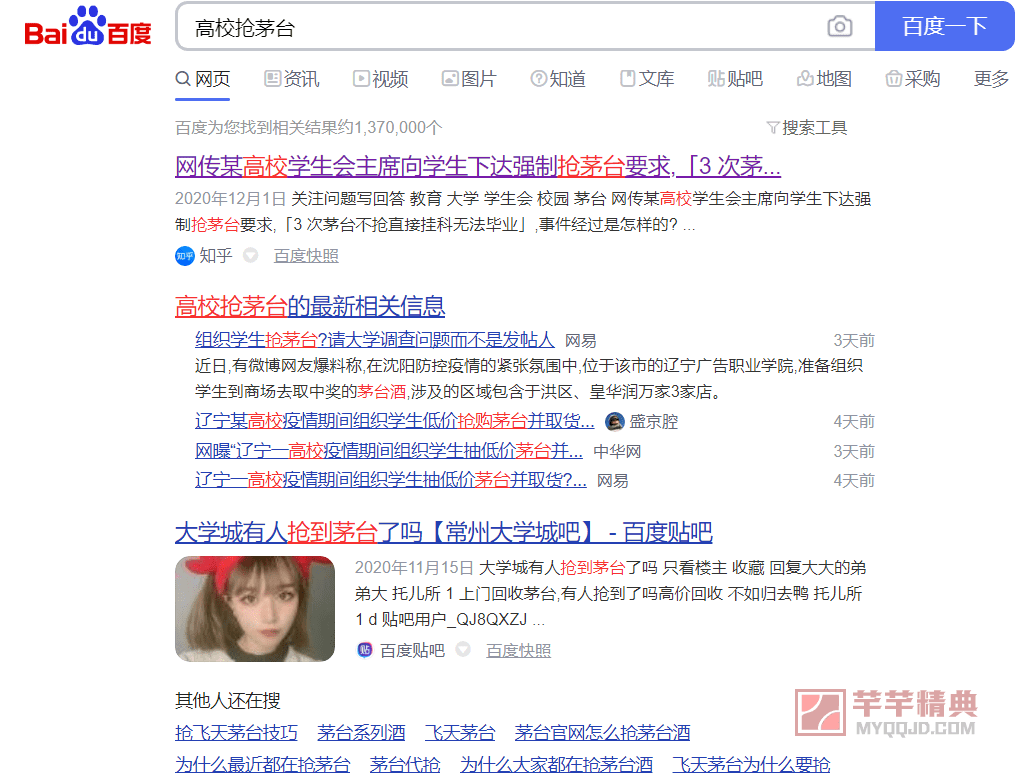Open 搜索工具 filter options
Viewport: 1016px width, 776px height.
(x=807, y=128)
